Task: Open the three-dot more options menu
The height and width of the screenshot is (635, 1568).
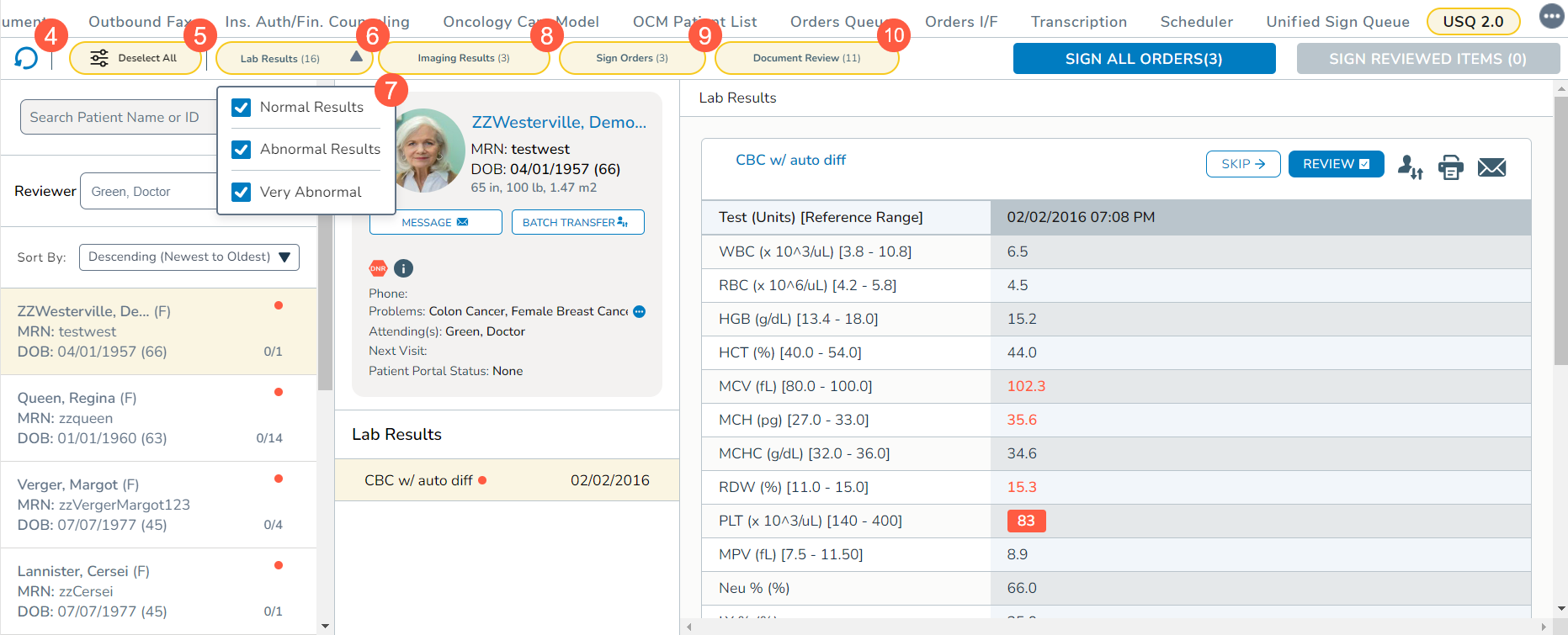Action: [x=1551, y=16]
